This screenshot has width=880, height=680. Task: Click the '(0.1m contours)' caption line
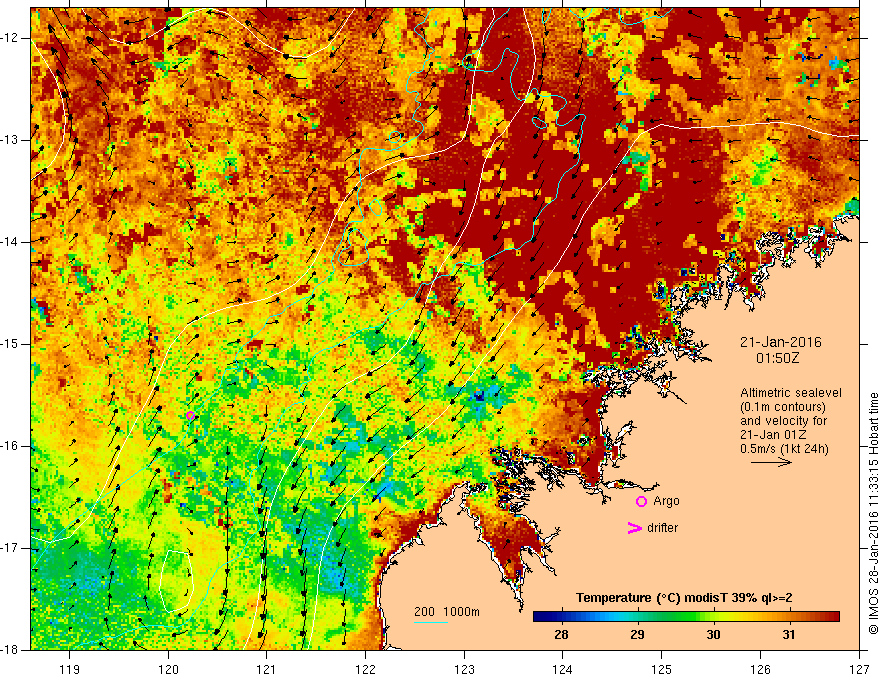783,407
